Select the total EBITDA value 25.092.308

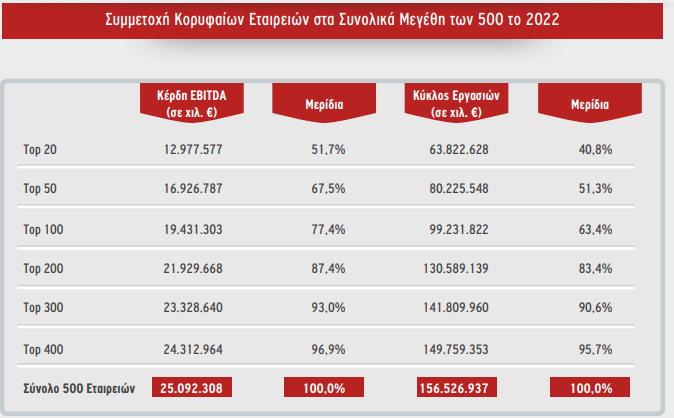click(193, 387)
